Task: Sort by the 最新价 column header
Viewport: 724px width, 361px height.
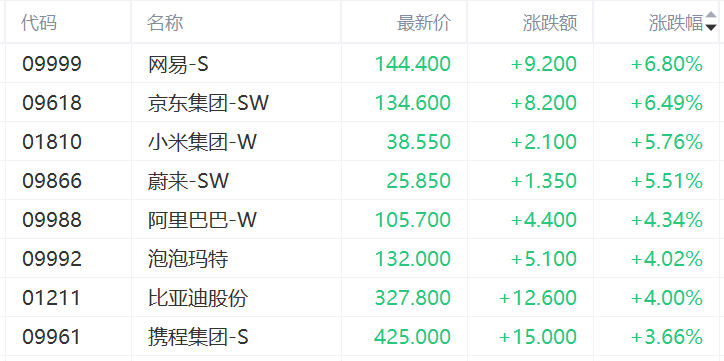Action: pos(424,22)
